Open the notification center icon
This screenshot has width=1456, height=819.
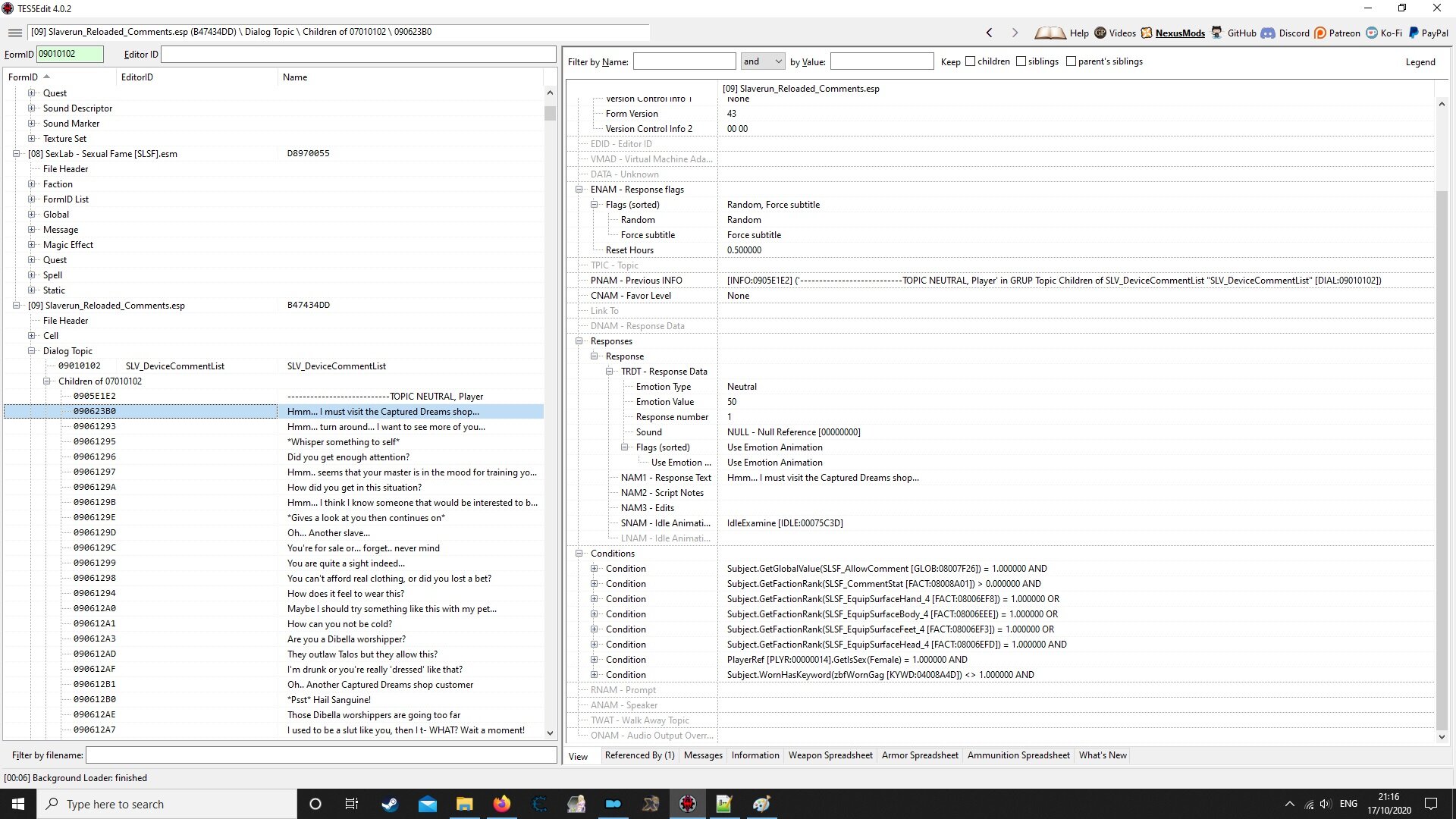pyautogui.click(x=1431, y=804)
